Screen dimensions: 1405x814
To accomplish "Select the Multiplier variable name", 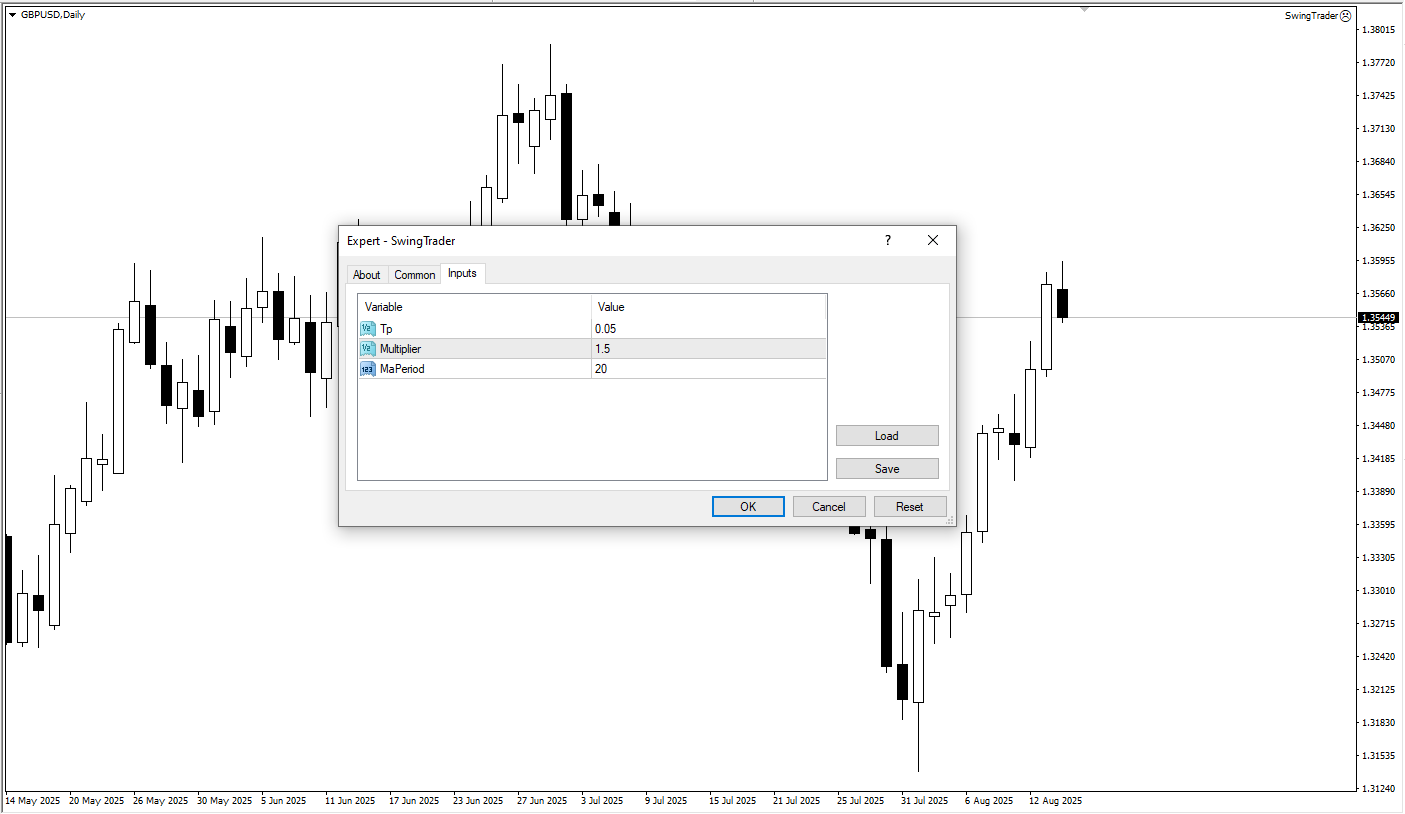I will (x=400, y=349).
